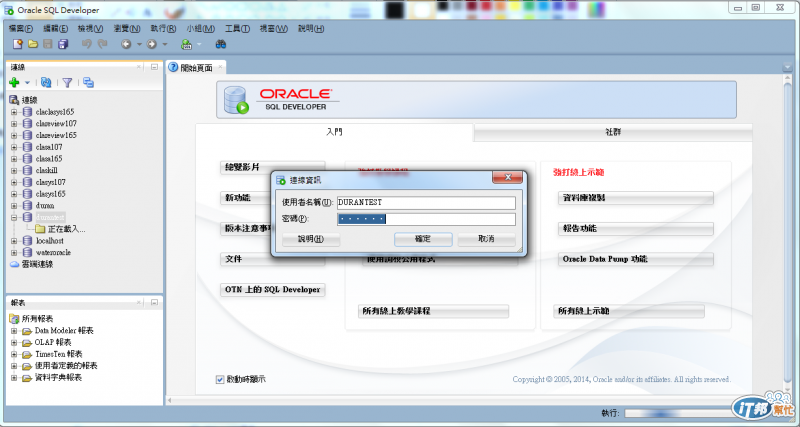Select the clasreview107 connection
Viewport: 800px width, 427px height.
coord(56,123)
